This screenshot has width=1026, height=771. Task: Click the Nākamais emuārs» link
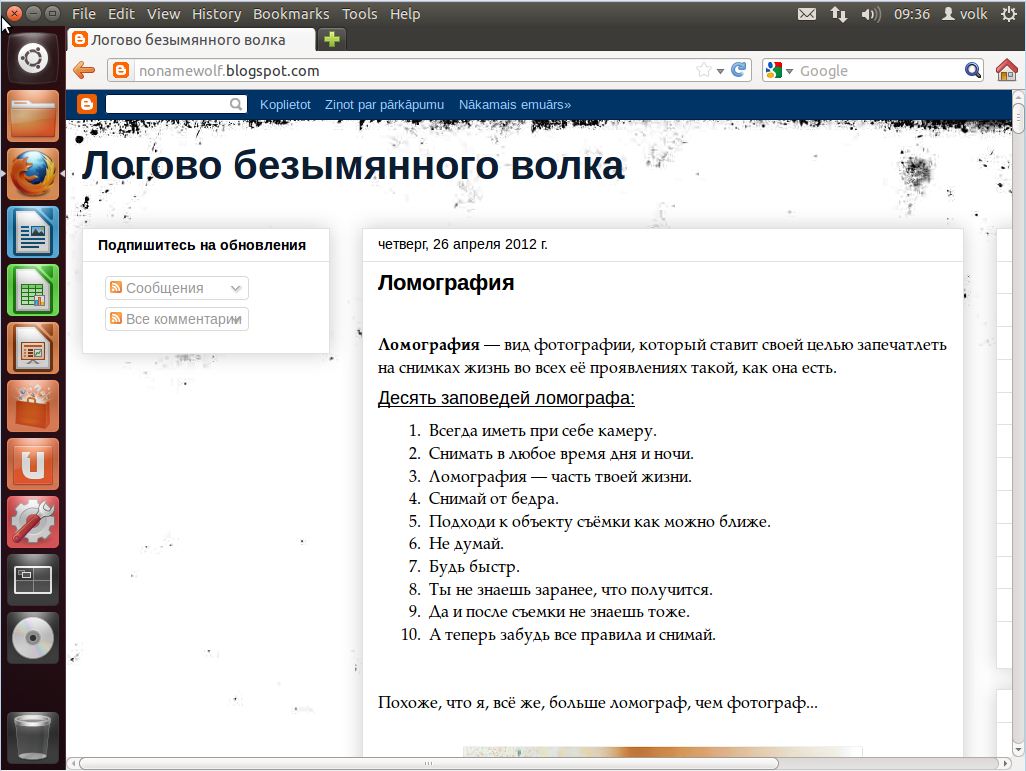point(515,105)
